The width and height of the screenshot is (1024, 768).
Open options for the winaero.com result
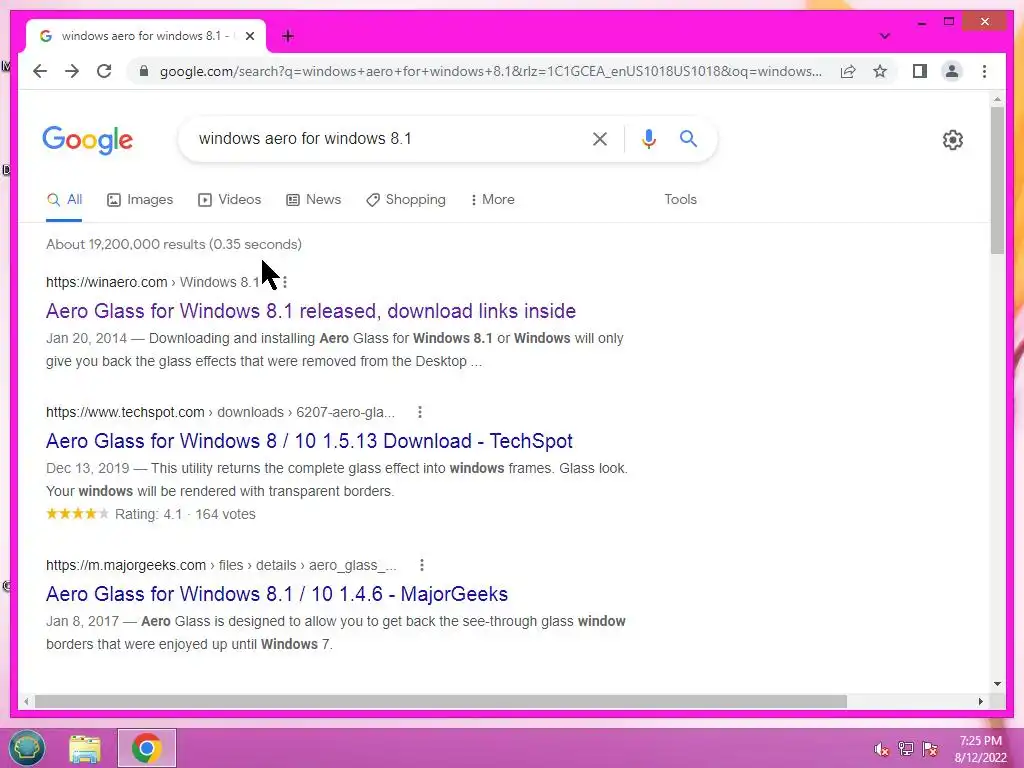(x=285, y=282)
